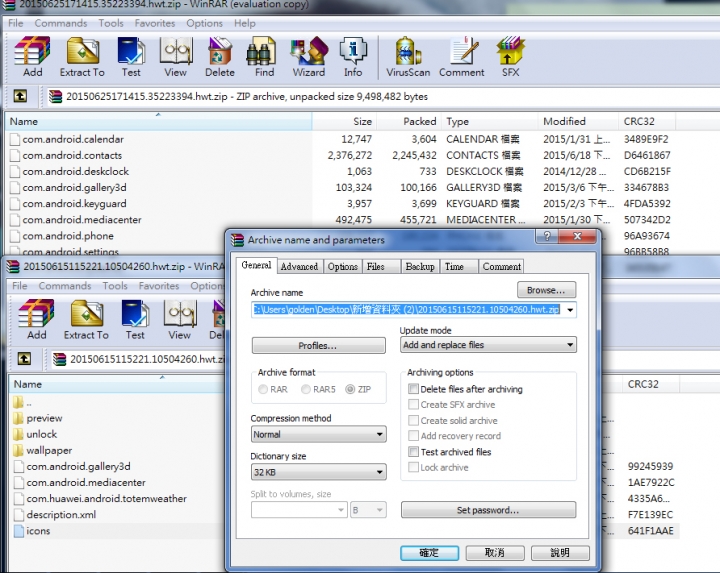Switch to the Comment tab

[501, 267]
